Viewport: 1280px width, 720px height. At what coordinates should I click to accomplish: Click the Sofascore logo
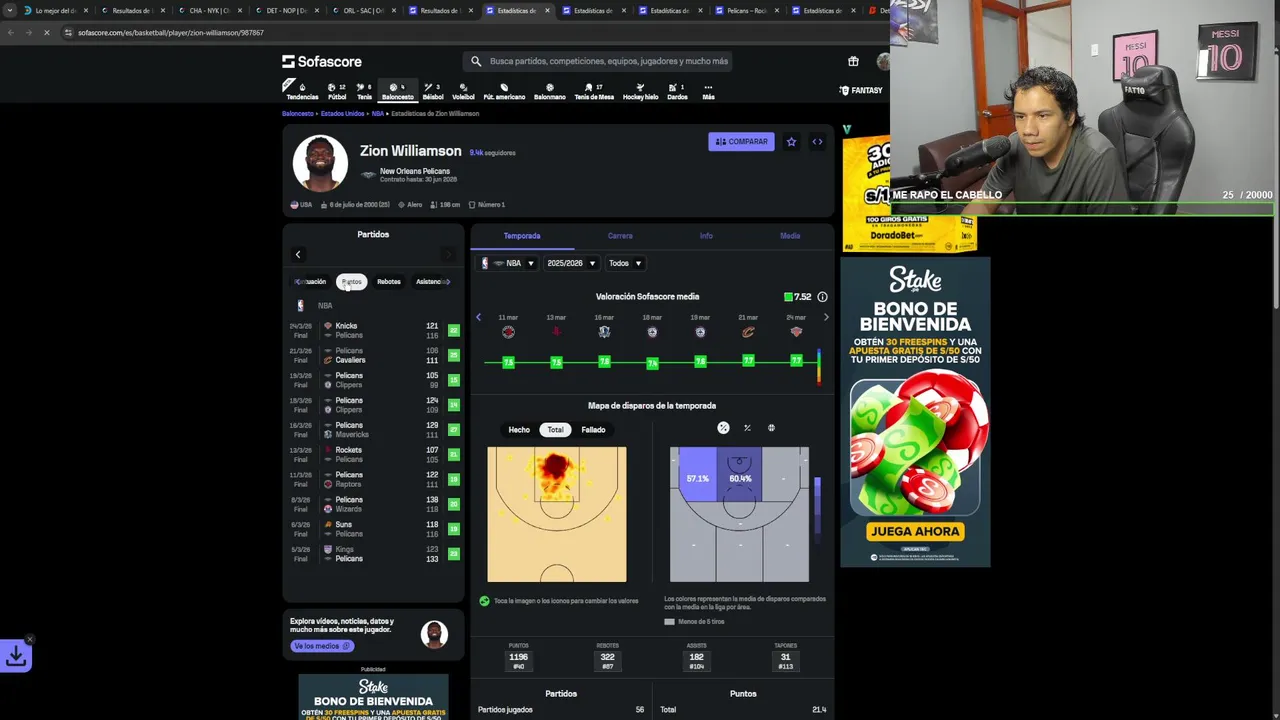pos(322,61)
